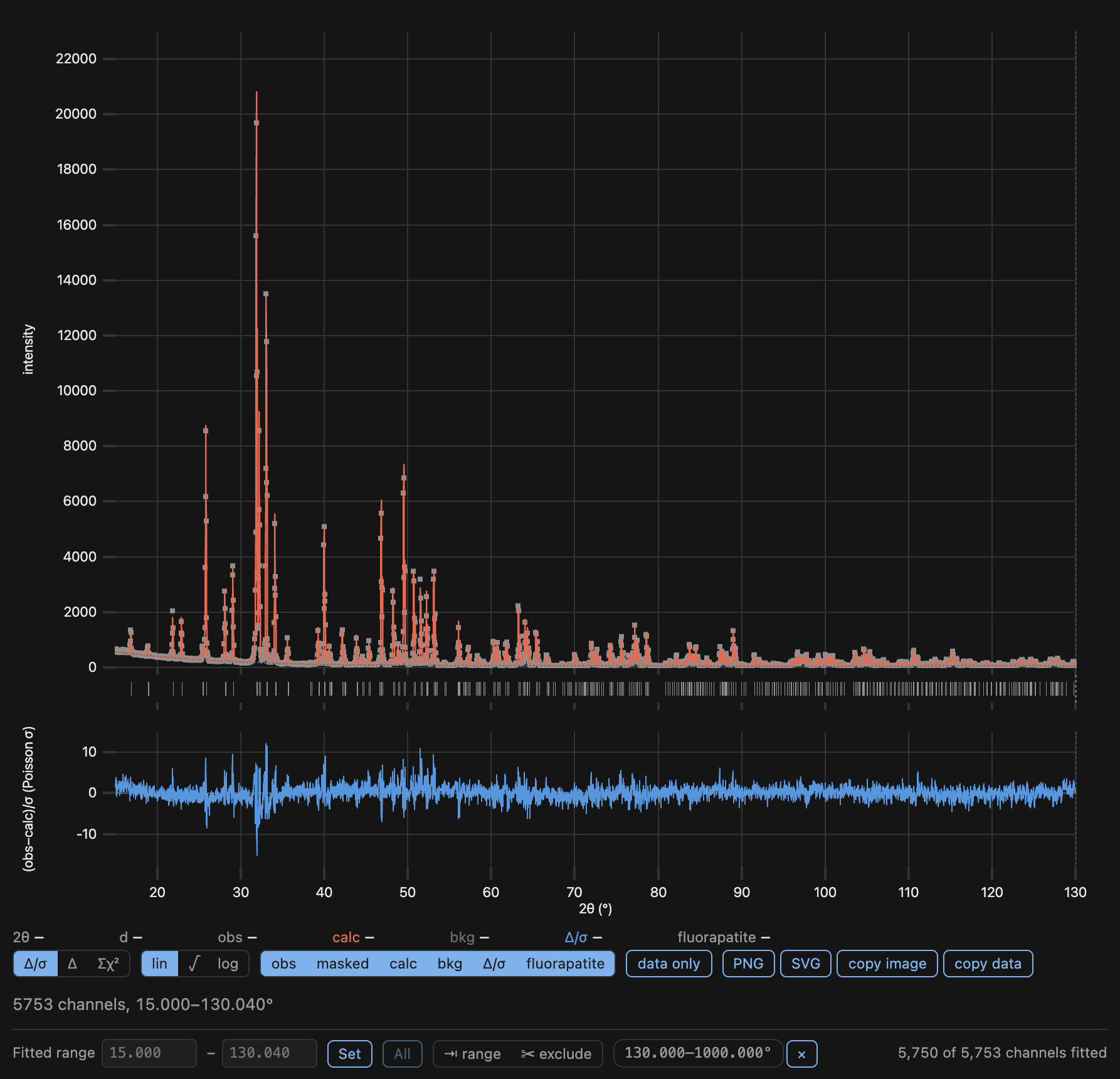Focus the fitted range upper bound field
Screen dimensions: 1120x1079
point(270,1053)
